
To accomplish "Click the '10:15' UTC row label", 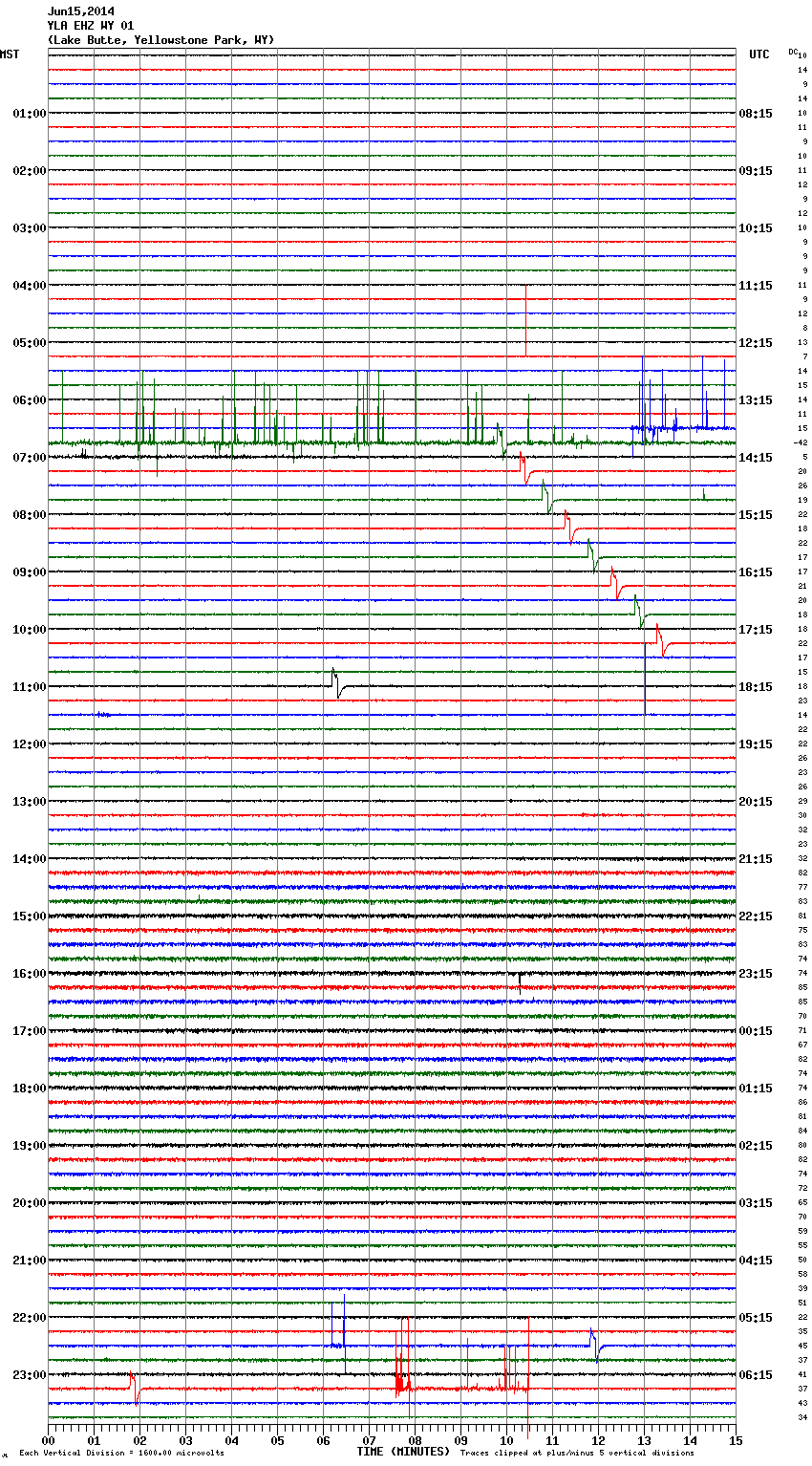I will point(756,228).
